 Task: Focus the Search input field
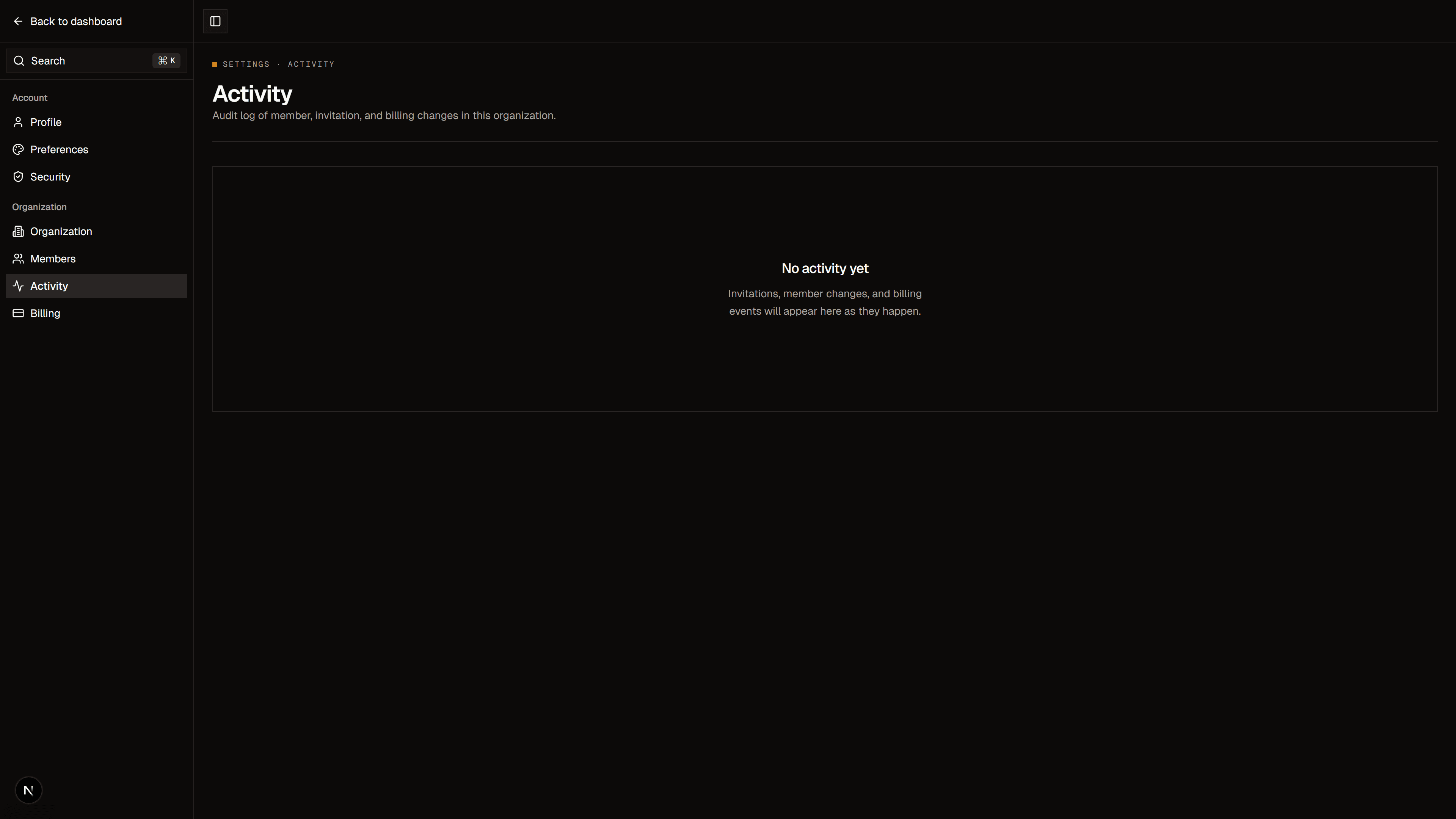pyautogui.click(x=97, y=61)
